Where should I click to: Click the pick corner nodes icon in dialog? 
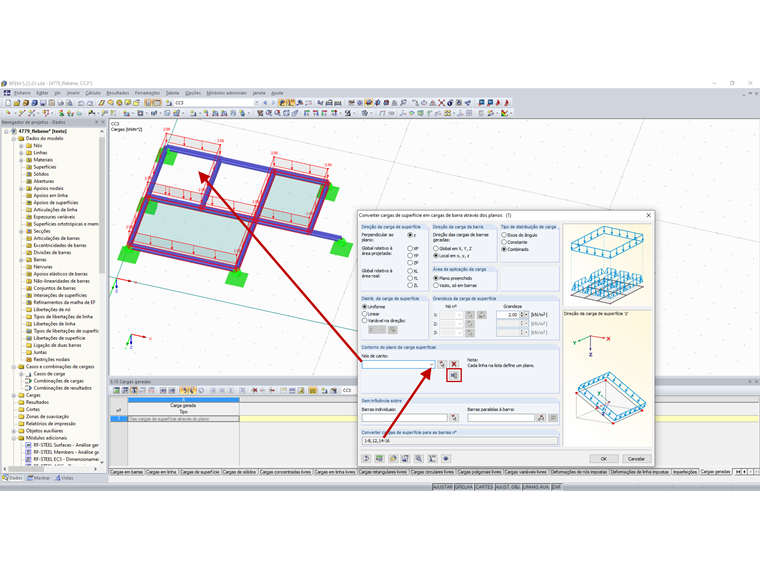442,364
